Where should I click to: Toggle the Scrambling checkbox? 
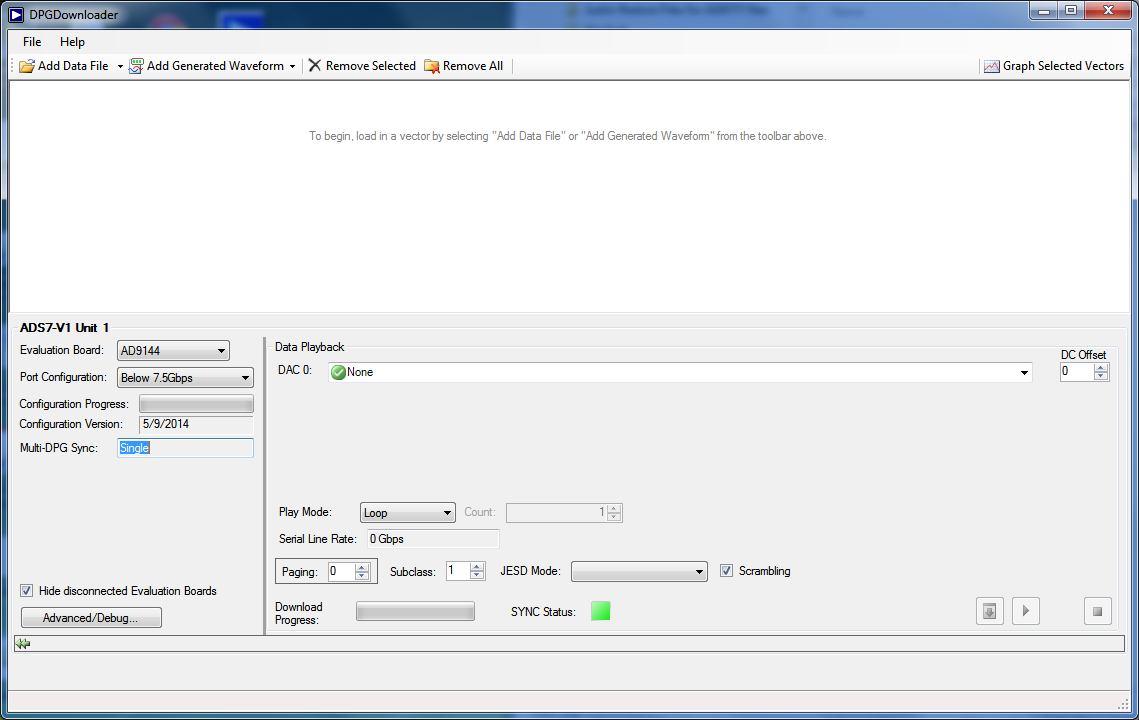[726, 571]
